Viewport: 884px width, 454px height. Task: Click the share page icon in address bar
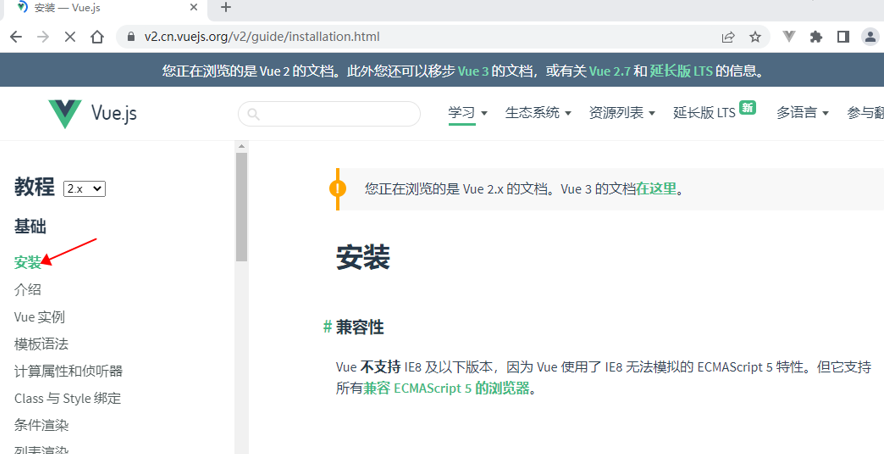tap(728, 37)
